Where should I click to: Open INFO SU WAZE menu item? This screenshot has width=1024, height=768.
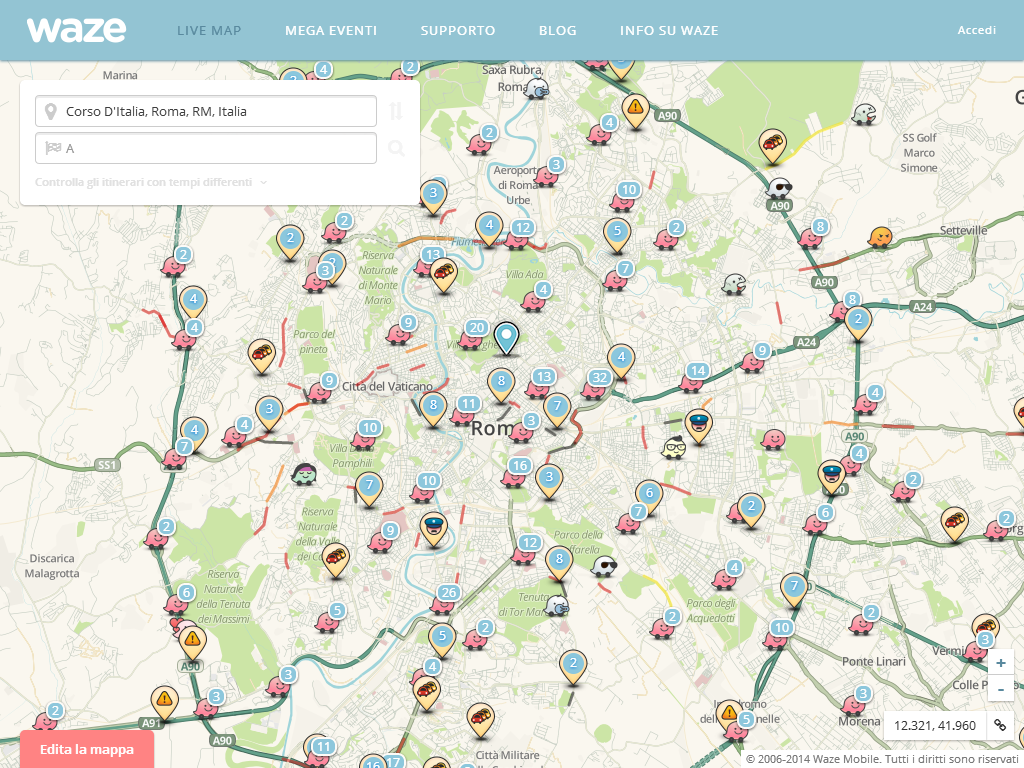[669, 31]
